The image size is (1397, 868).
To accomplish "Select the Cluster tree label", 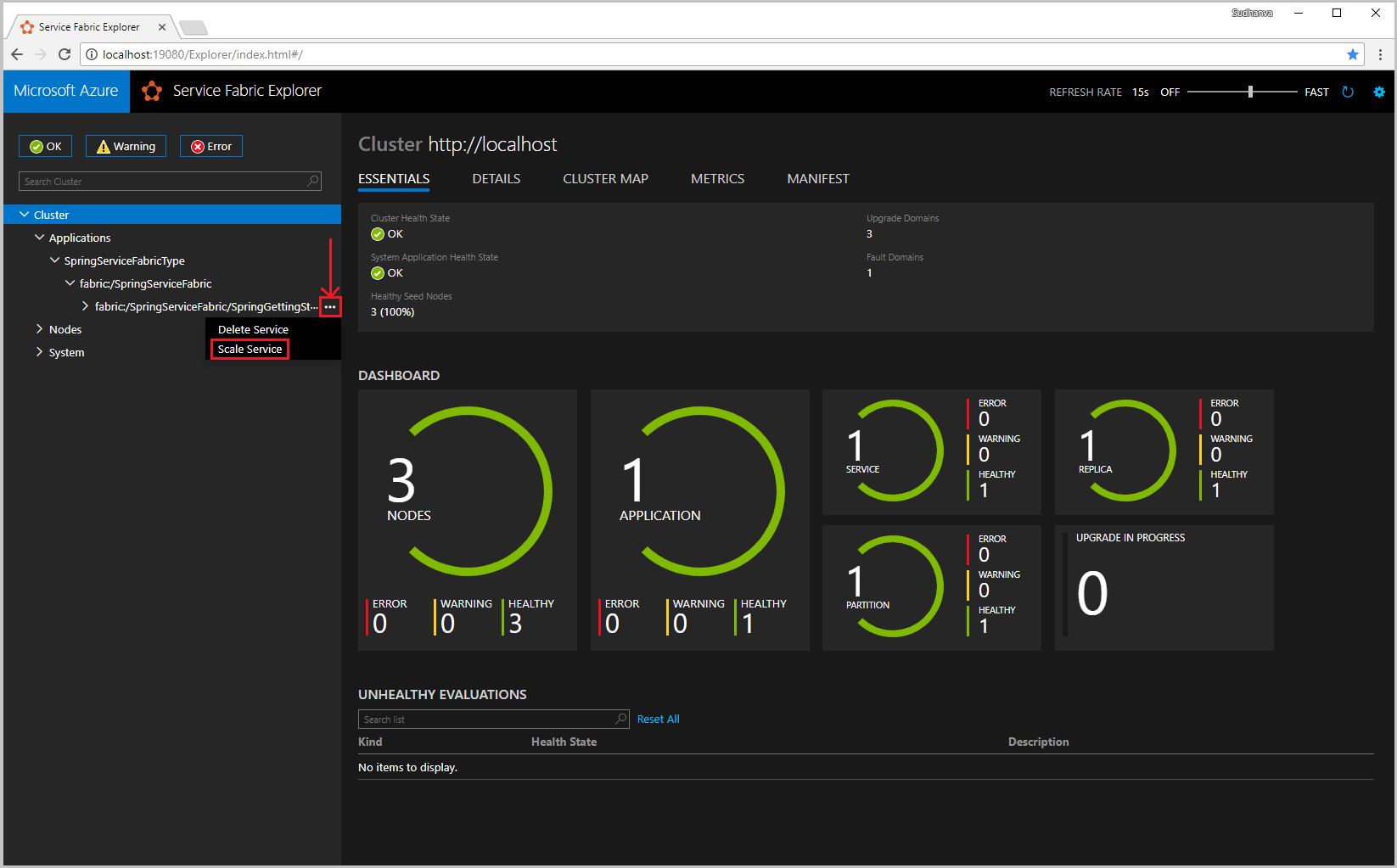I will 51,215.
